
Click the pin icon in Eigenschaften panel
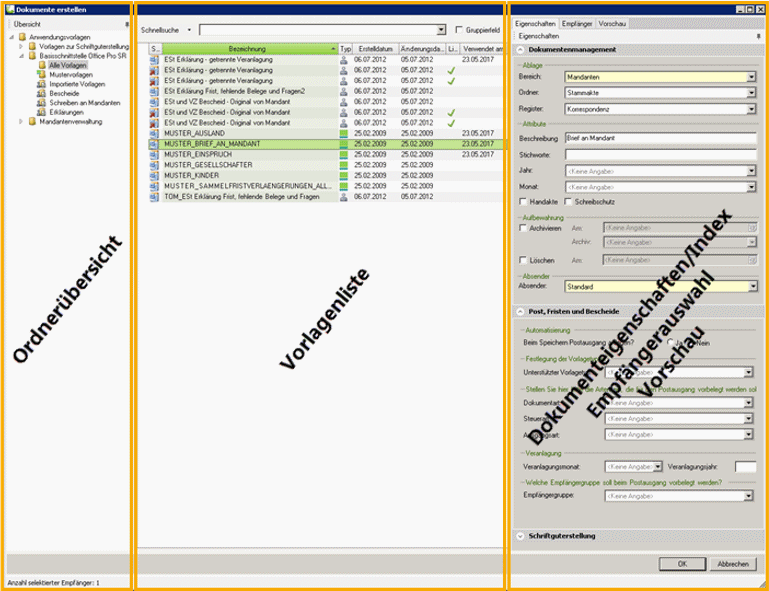(x=759, y=35)
